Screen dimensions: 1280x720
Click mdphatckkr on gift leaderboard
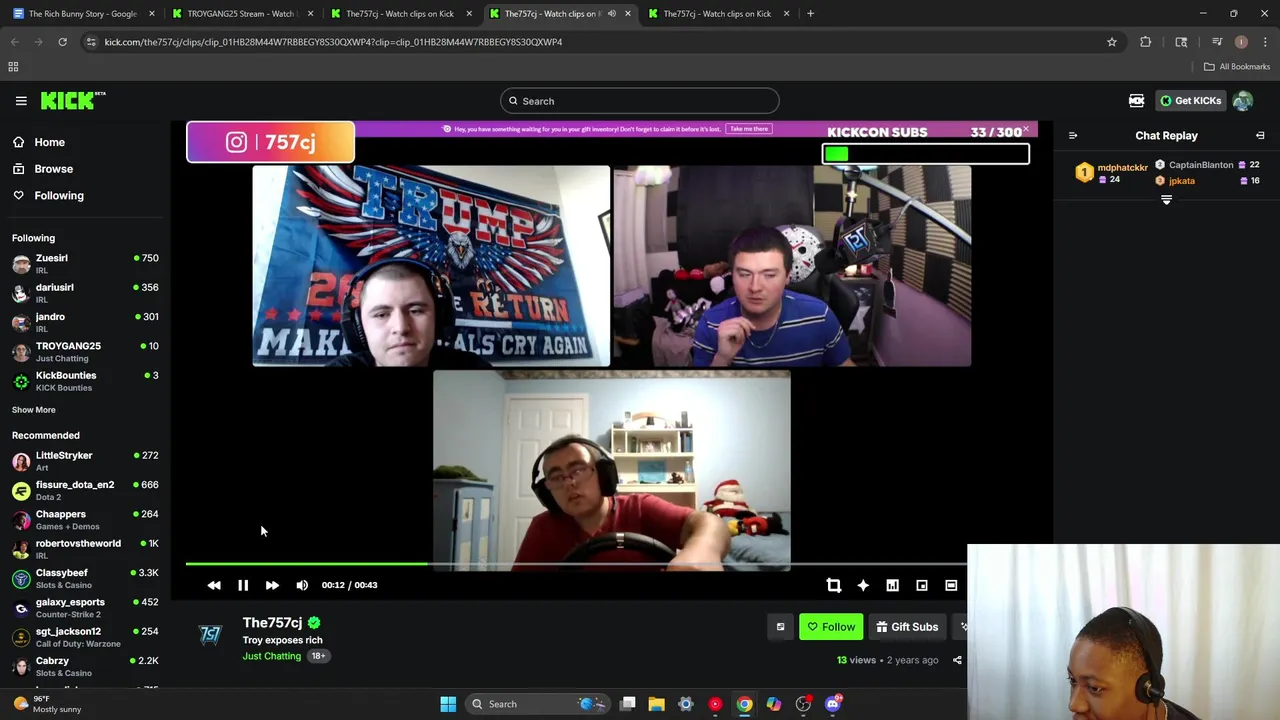(1122, 168)
